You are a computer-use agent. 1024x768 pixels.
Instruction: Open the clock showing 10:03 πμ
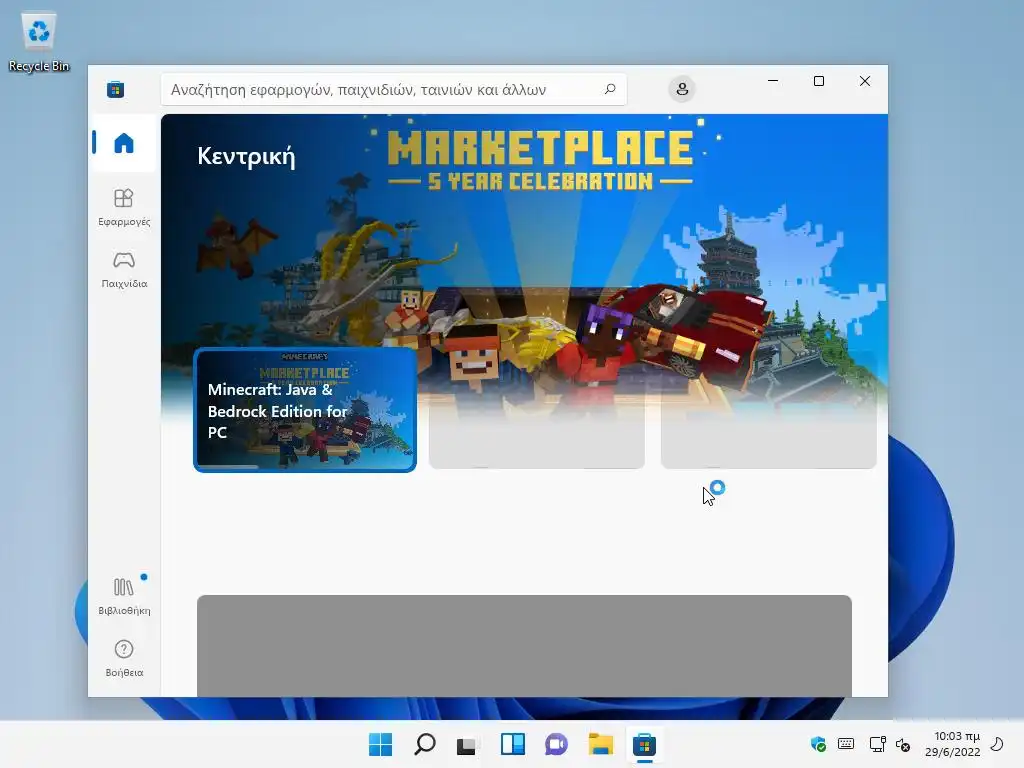tap(952, 744)
